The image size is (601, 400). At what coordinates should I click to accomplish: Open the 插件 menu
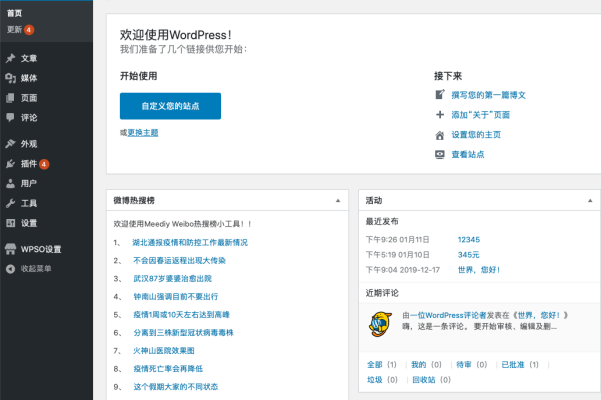pyautogui.click(x=29, y=164)
